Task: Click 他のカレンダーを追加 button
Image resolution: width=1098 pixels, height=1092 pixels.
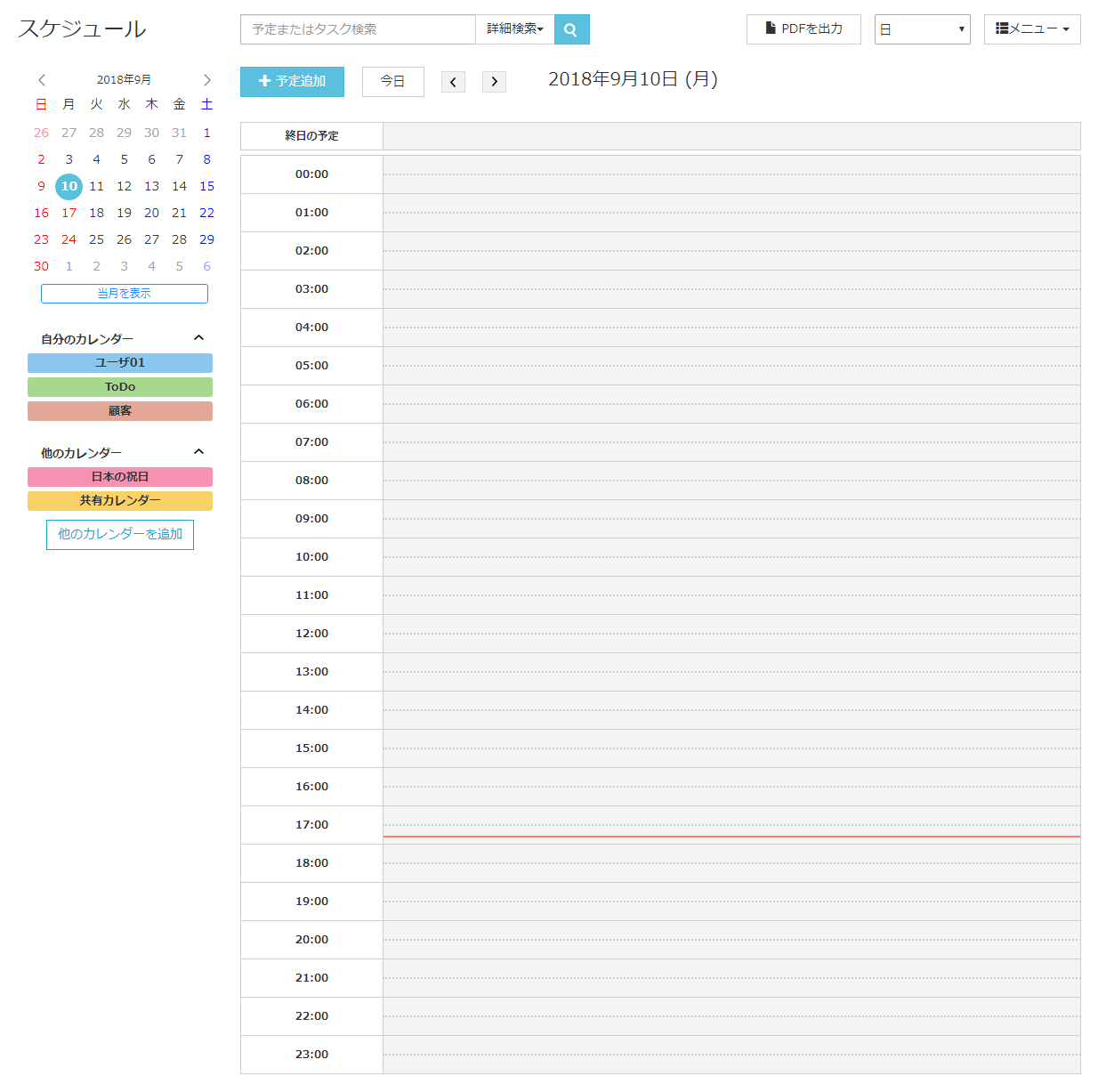Action: coord(120,535)
